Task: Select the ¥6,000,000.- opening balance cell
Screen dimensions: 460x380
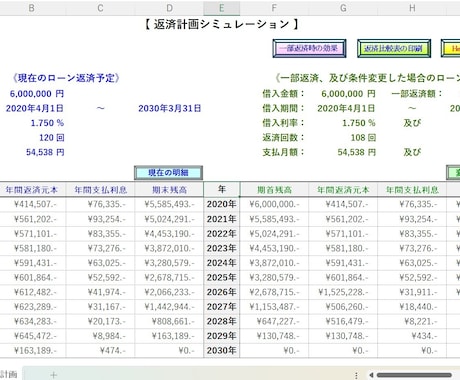Action: click(x=274, y=204)
